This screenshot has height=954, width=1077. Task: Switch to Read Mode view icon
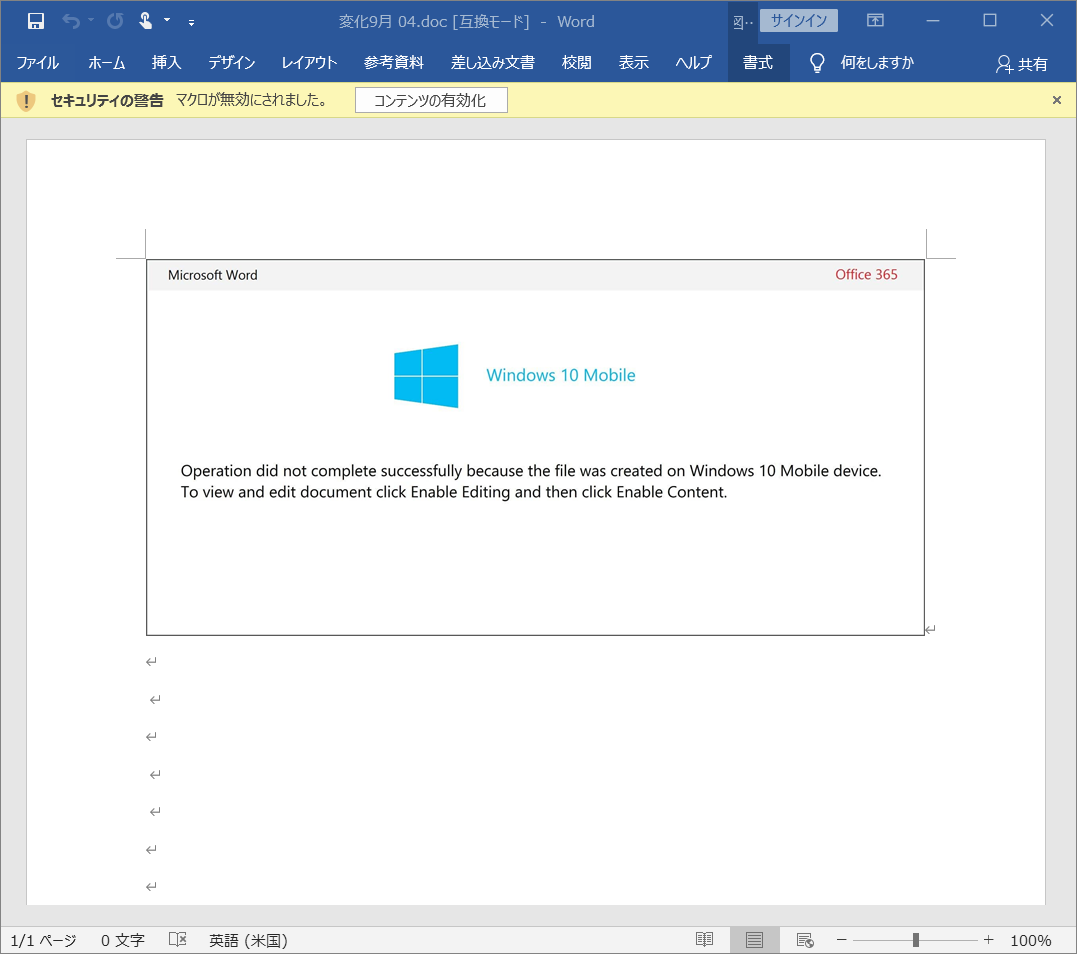click(x=705, y=940)
